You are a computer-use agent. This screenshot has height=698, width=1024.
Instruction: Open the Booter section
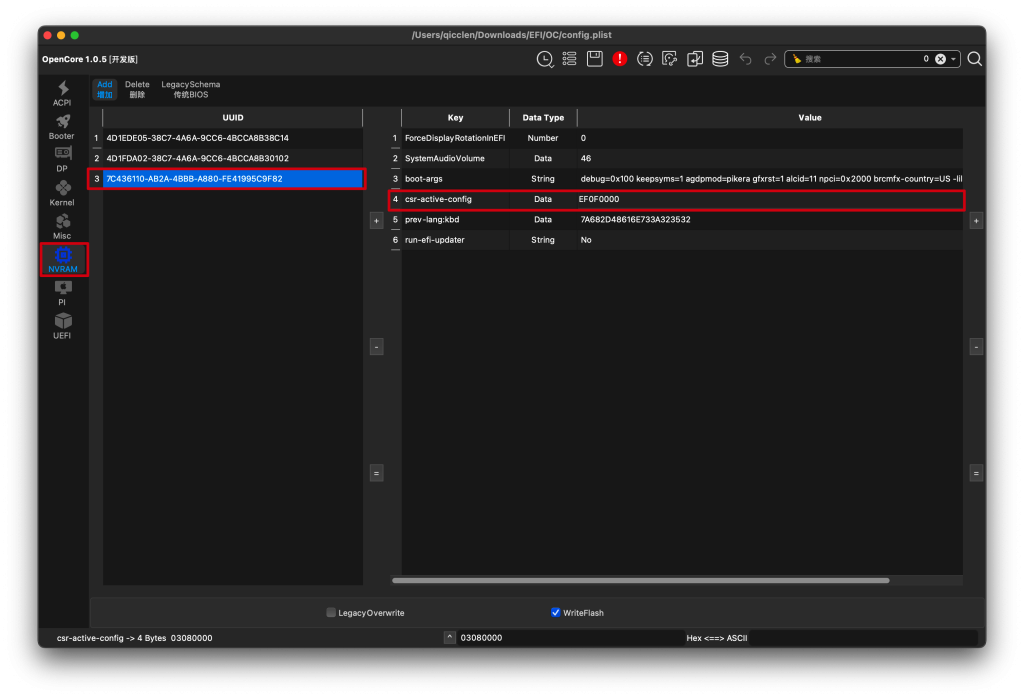(62, 127)
